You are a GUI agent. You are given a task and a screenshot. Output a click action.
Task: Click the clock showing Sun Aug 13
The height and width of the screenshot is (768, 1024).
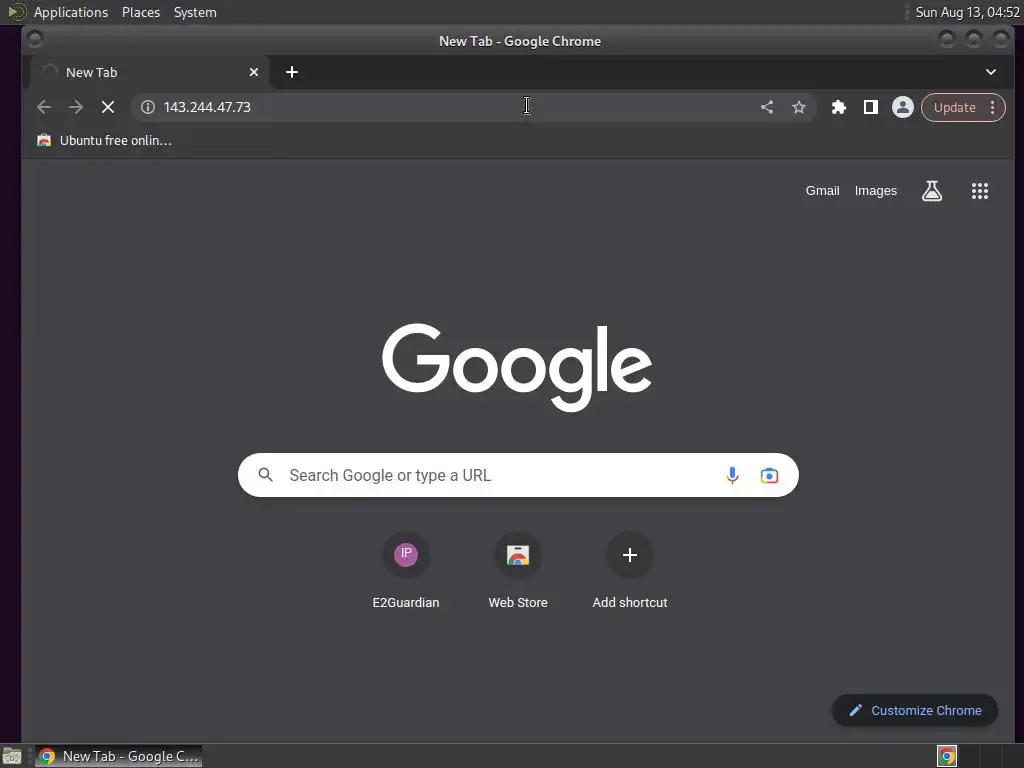click(x=967, y=12)
